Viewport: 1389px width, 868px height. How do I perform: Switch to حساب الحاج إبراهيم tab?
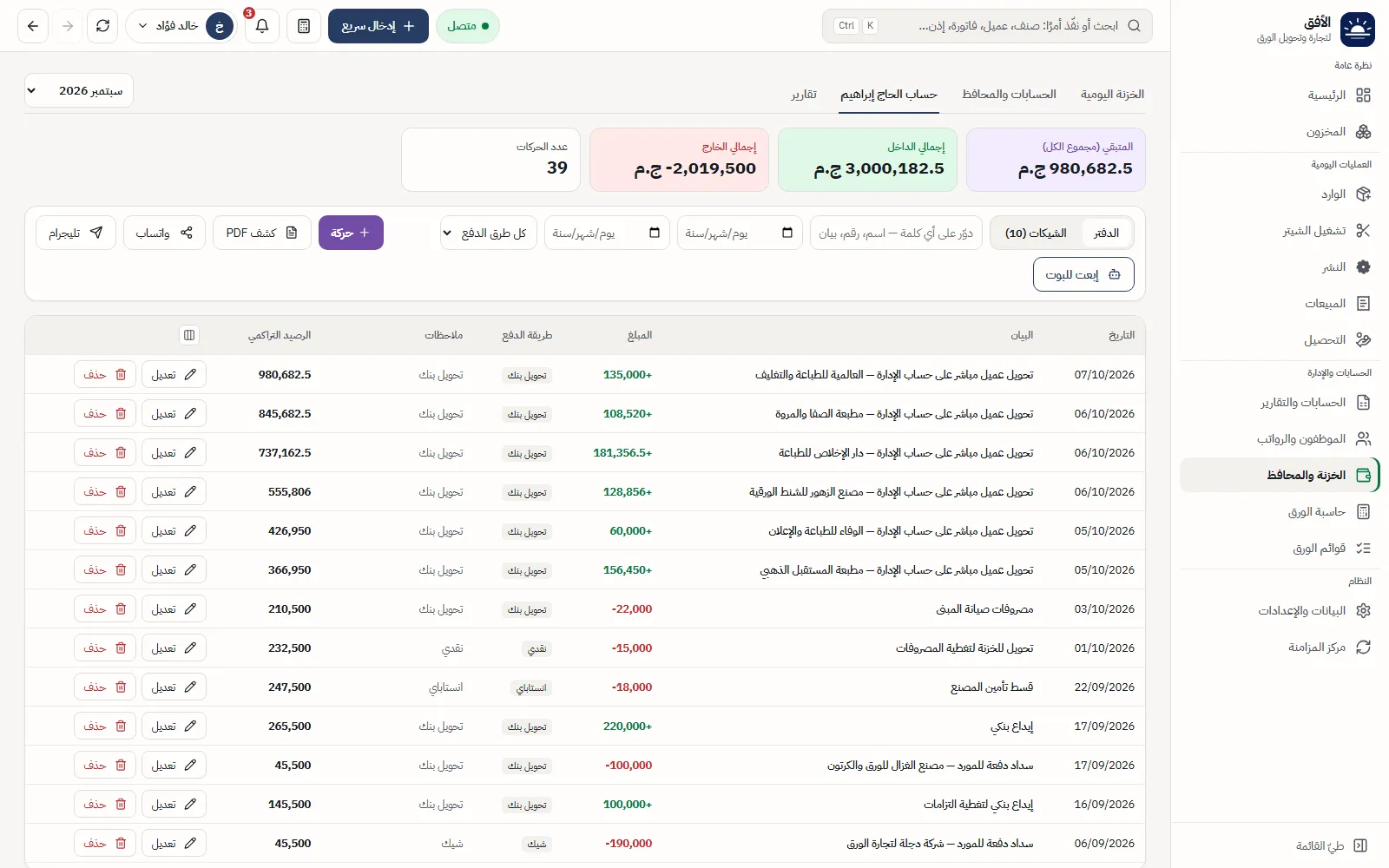[889, 94]
